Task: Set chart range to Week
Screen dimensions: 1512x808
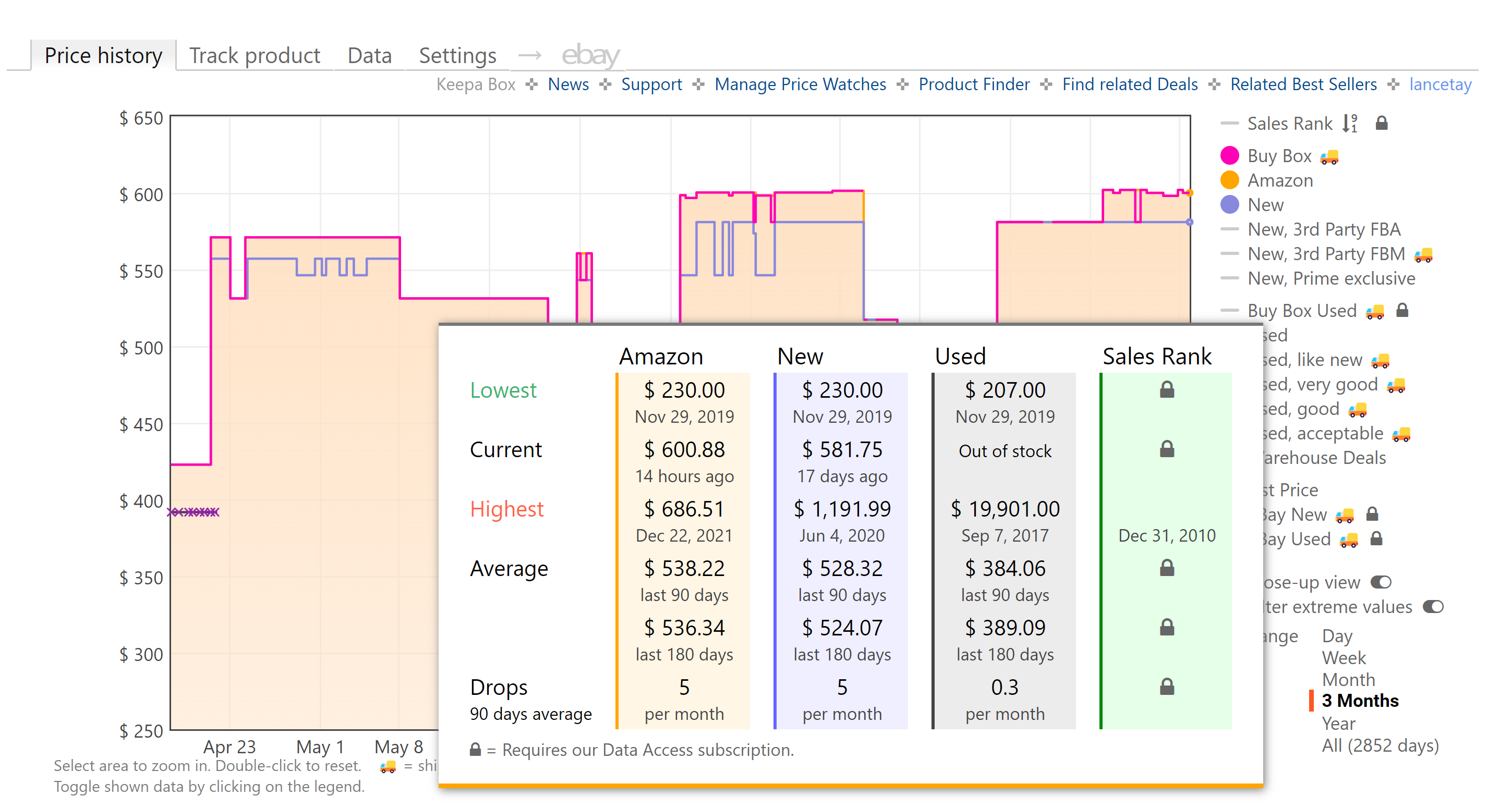Action: coord(1344,658)
